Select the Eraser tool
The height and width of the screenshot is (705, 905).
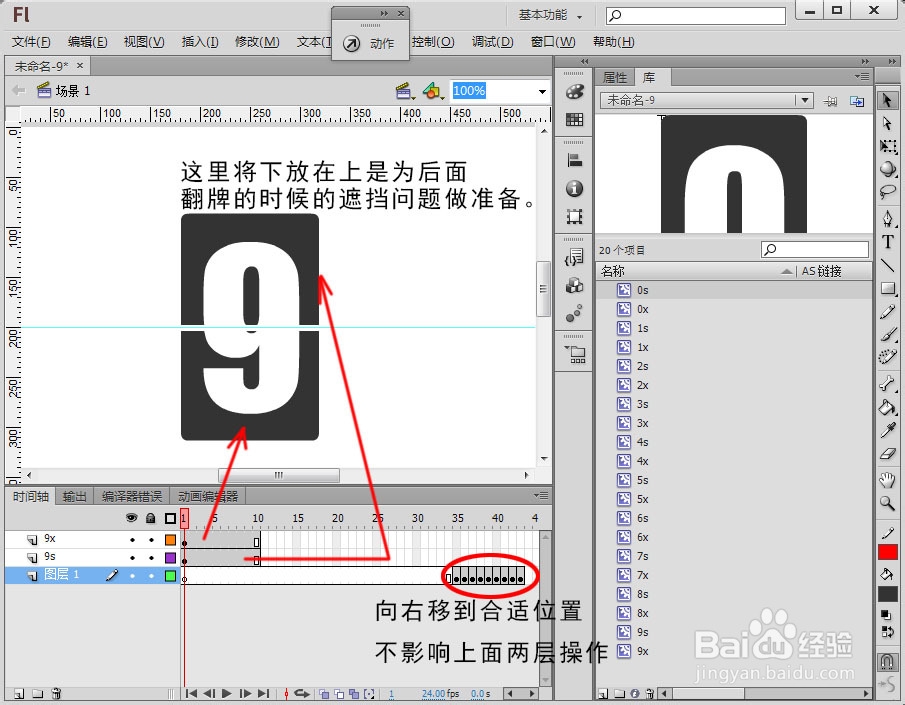[888, 455]
